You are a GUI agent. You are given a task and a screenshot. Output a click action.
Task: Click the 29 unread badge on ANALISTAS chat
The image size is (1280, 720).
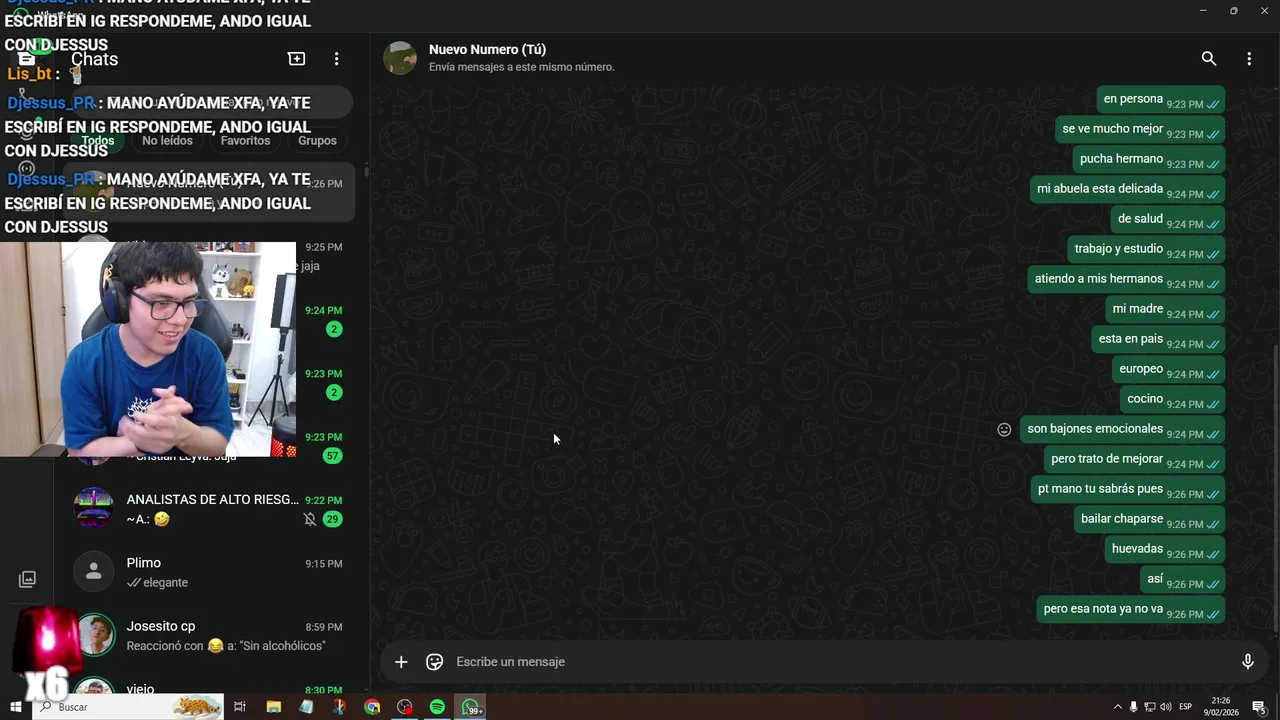[x=332, y=519]
